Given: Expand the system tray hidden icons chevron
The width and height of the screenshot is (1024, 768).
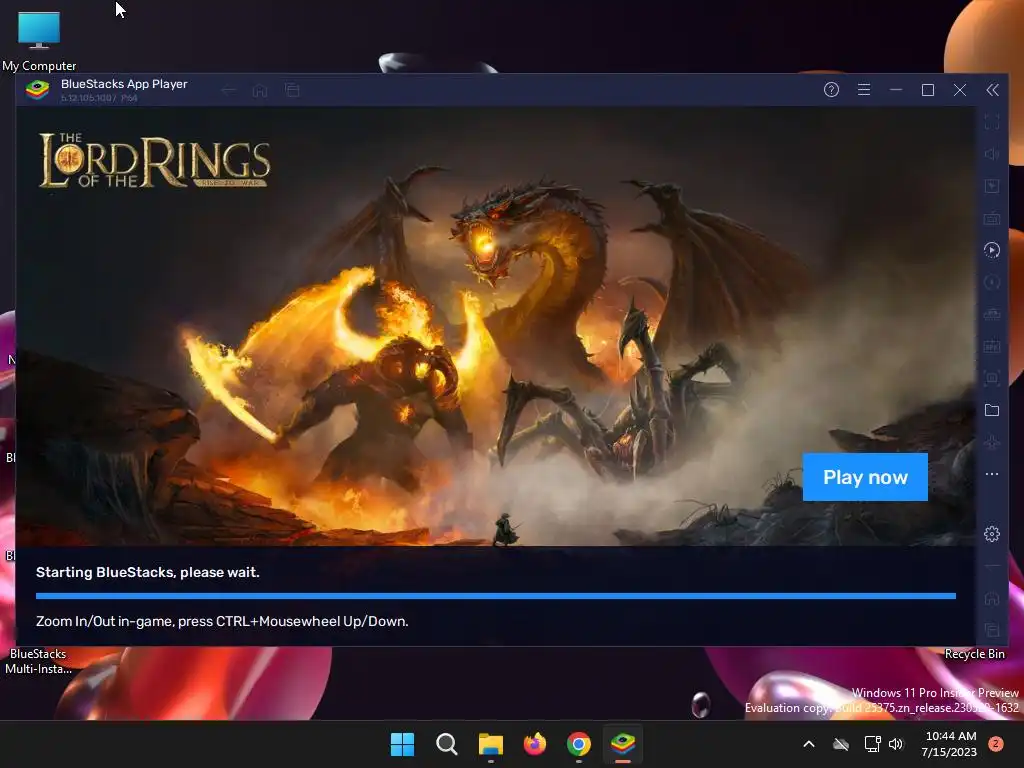Looking at the screenshot, I should (808, 744).
